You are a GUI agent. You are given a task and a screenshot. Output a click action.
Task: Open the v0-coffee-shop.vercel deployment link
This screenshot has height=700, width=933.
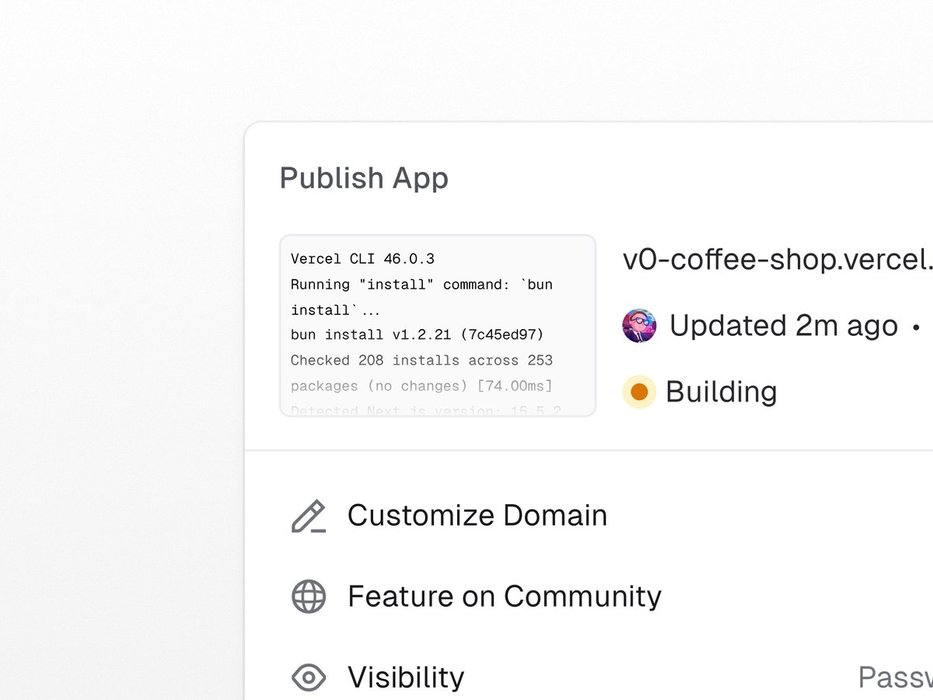point(777,259)
